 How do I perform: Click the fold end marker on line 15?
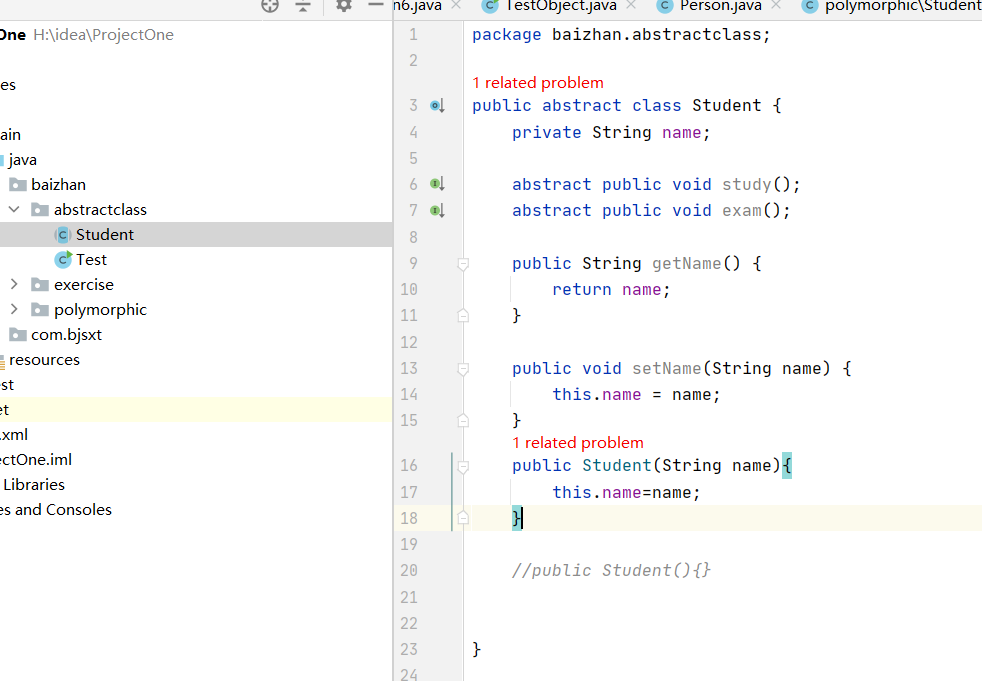point(463,421)
